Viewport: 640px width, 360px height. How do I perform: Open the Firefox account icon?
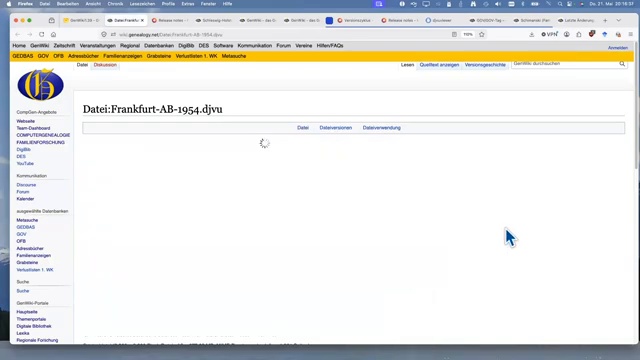(567, 35)
